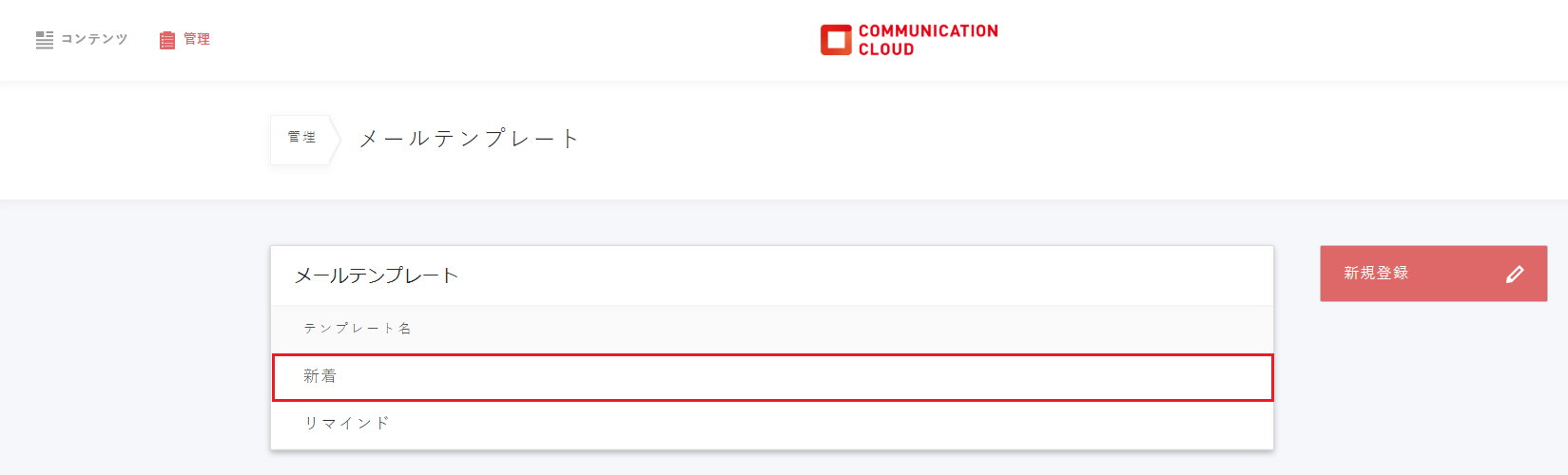Screen dimensions: 1568x475
Task: Click the red 管理 clipboard icon
Action: click(x=167, y=40)
